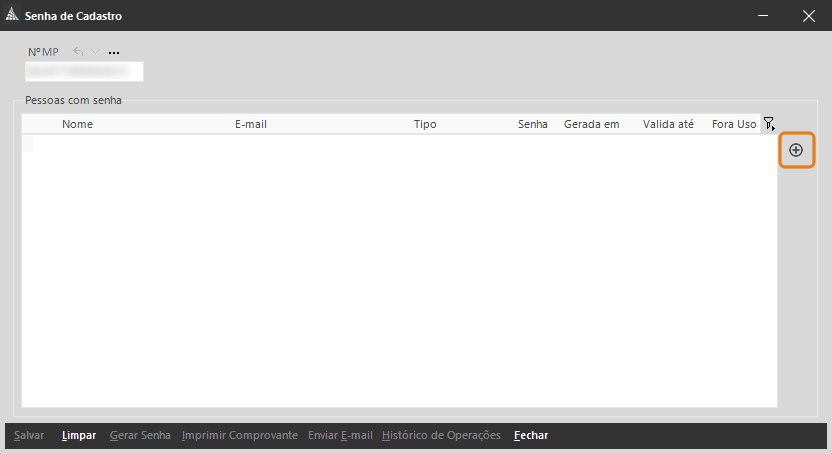This screenshot has width=832, height=454.
Task: Click Gerar Senha in bottom bar
Action: [x=140, y=435]
